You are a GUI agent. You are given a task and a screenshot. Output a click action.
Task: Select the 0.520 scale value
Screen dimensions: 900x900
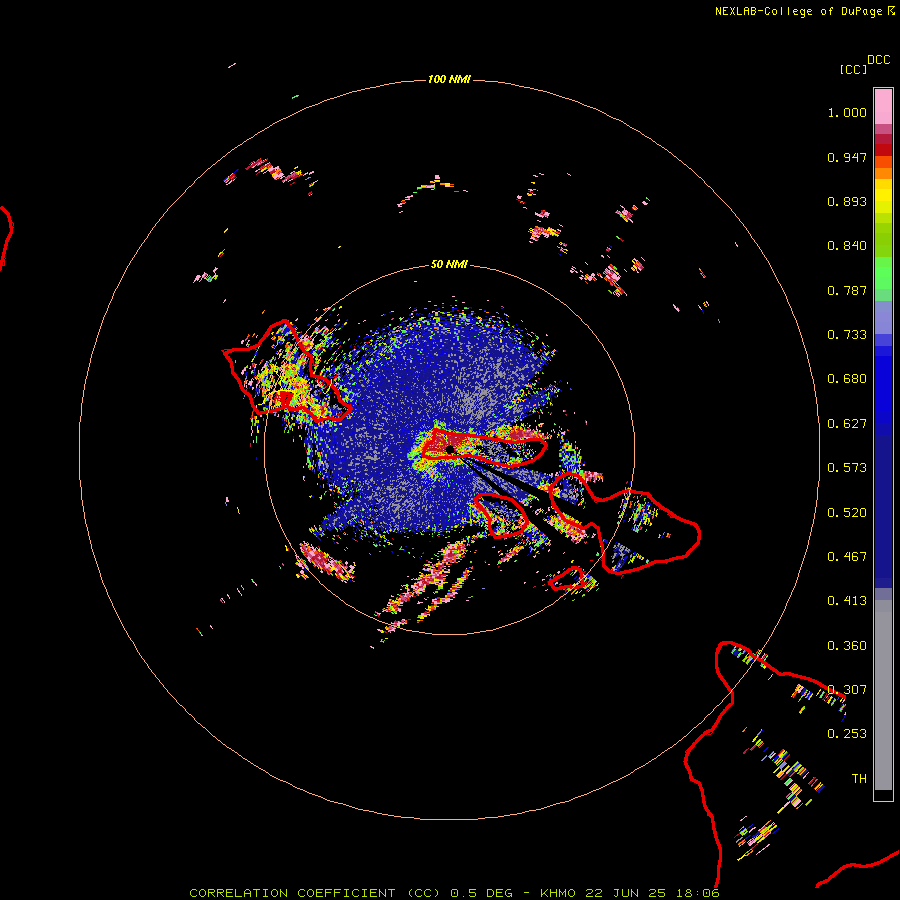pos(847,513)
